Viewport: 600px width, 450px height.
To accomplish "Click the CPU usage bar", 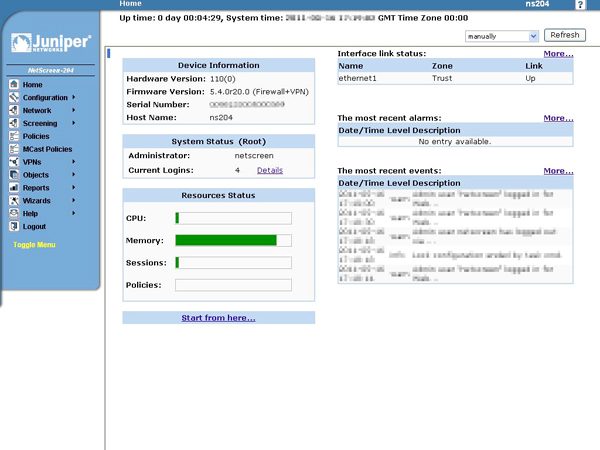I will 233,218.
